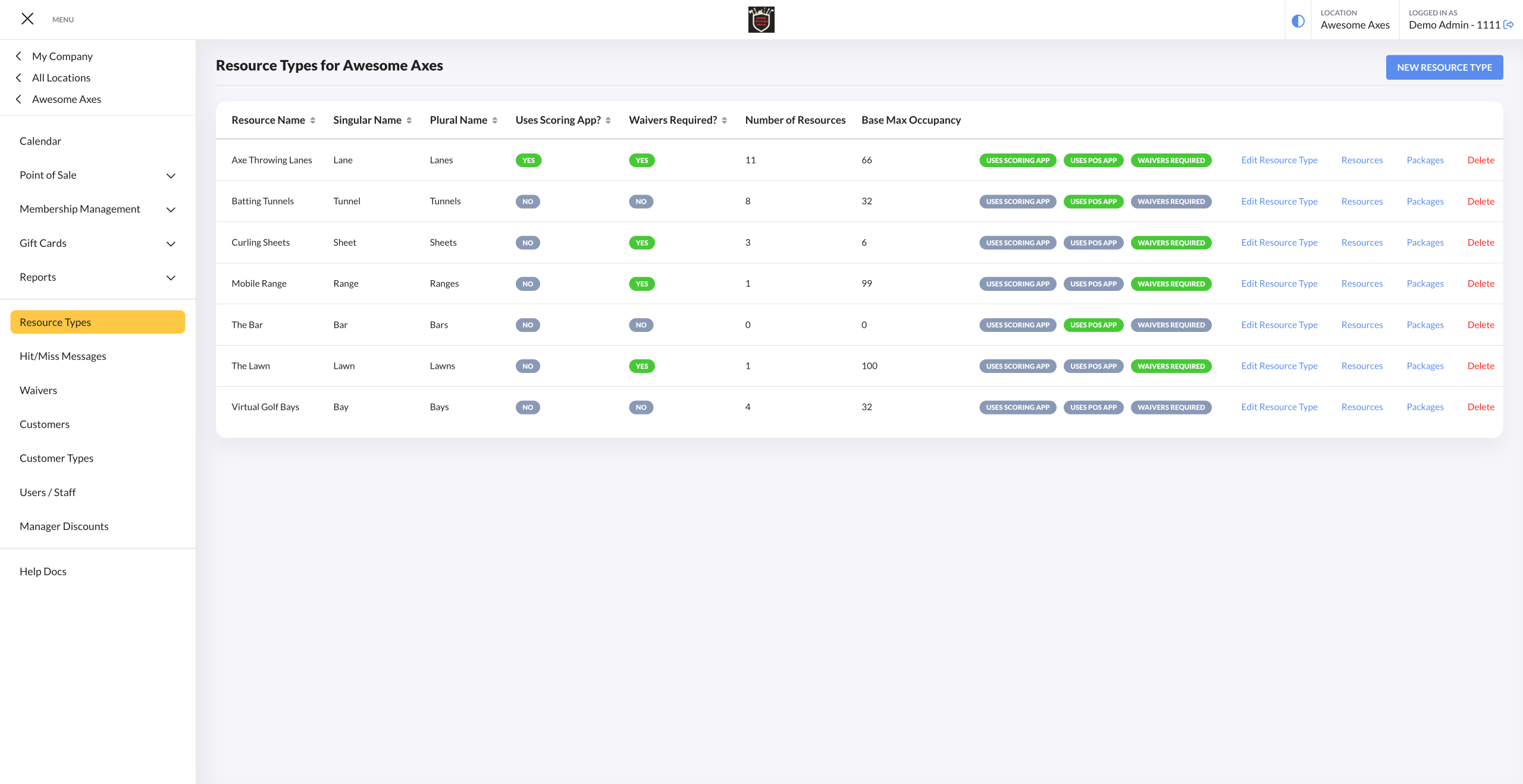The height and width of the screenshot is (784, 1523).
Task: Expand the Membership Management section
Action: tap(171, 209)
